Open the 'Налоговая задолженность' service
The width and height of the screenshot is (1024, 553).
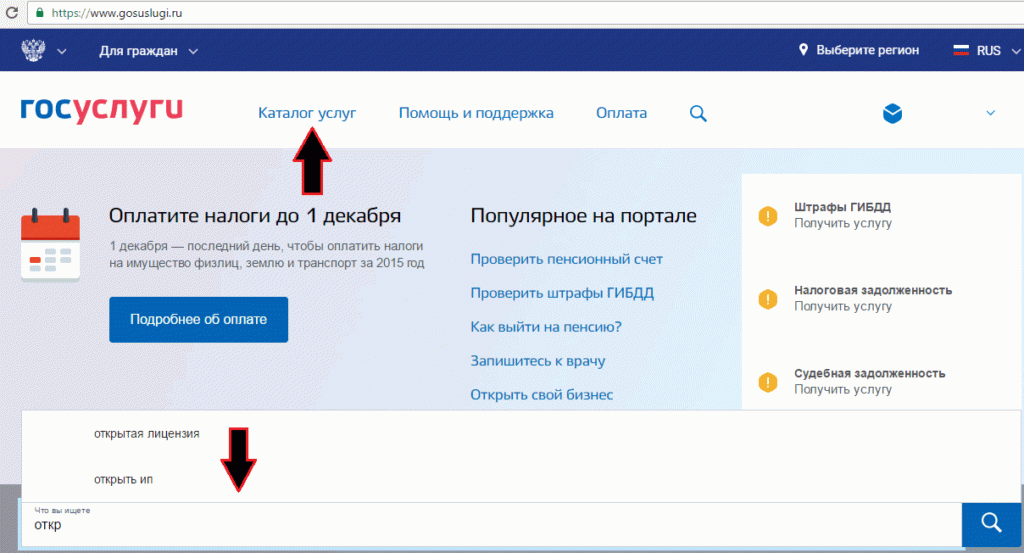873,290
